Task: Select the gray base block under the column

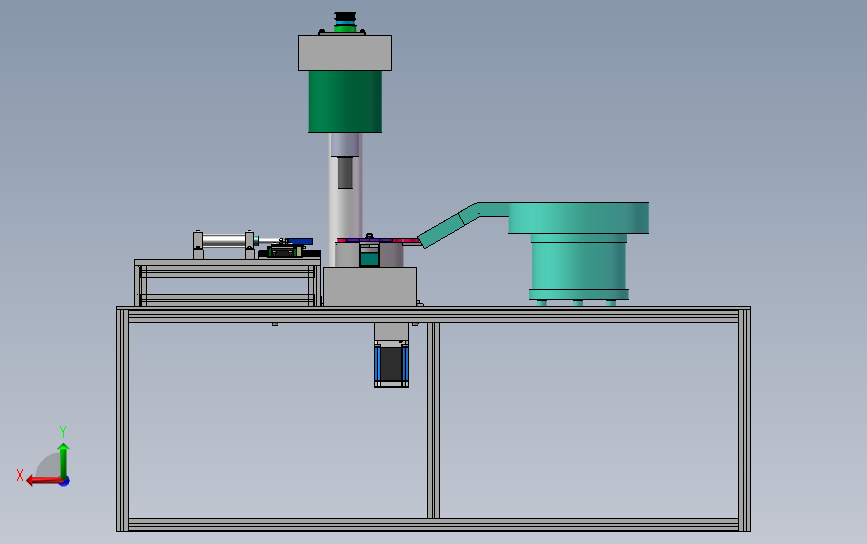Action: 370,286
